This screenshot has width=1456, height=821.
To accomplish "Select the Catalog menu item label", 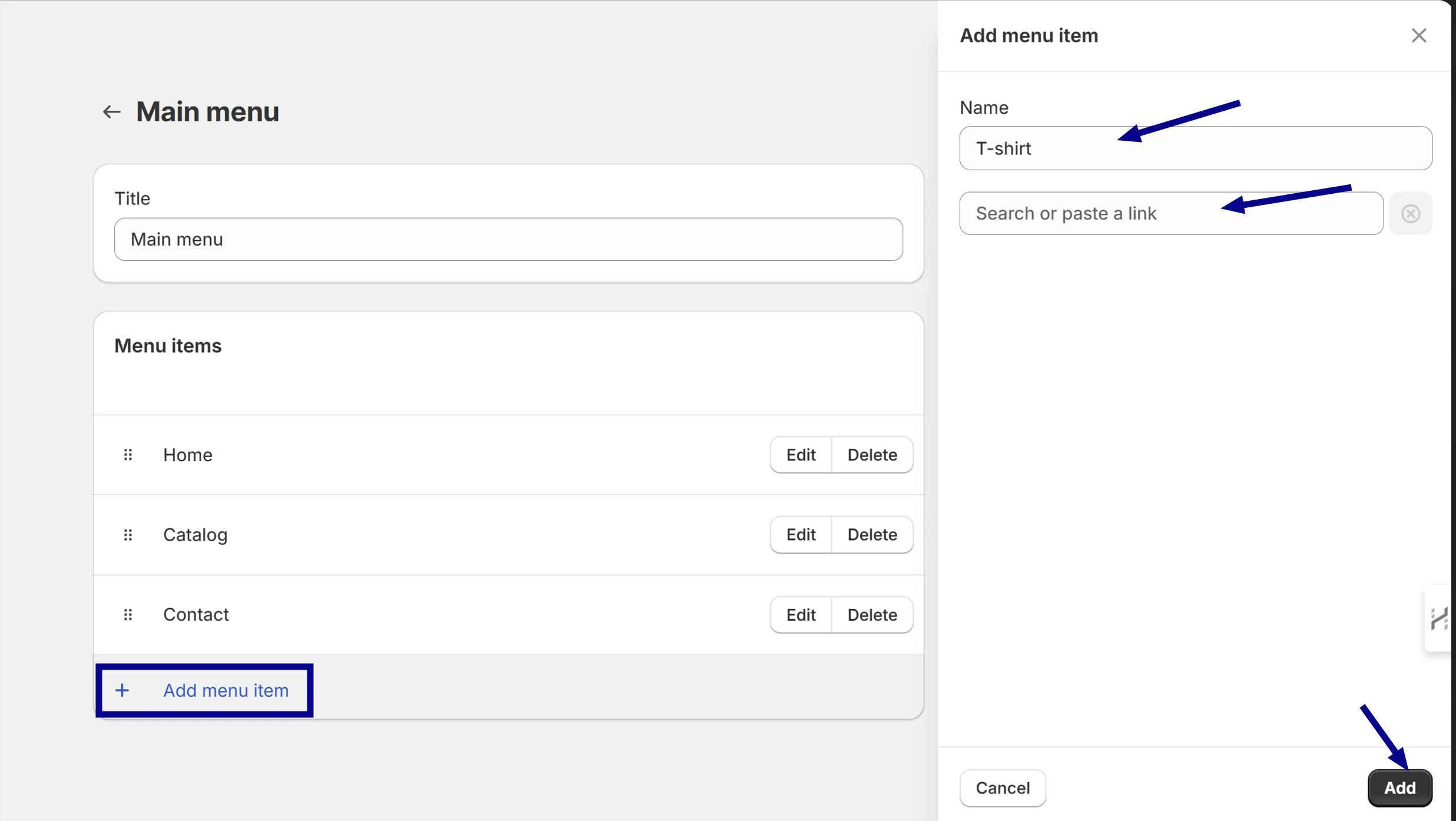I will pyautogui.click(x=195, y=535).
